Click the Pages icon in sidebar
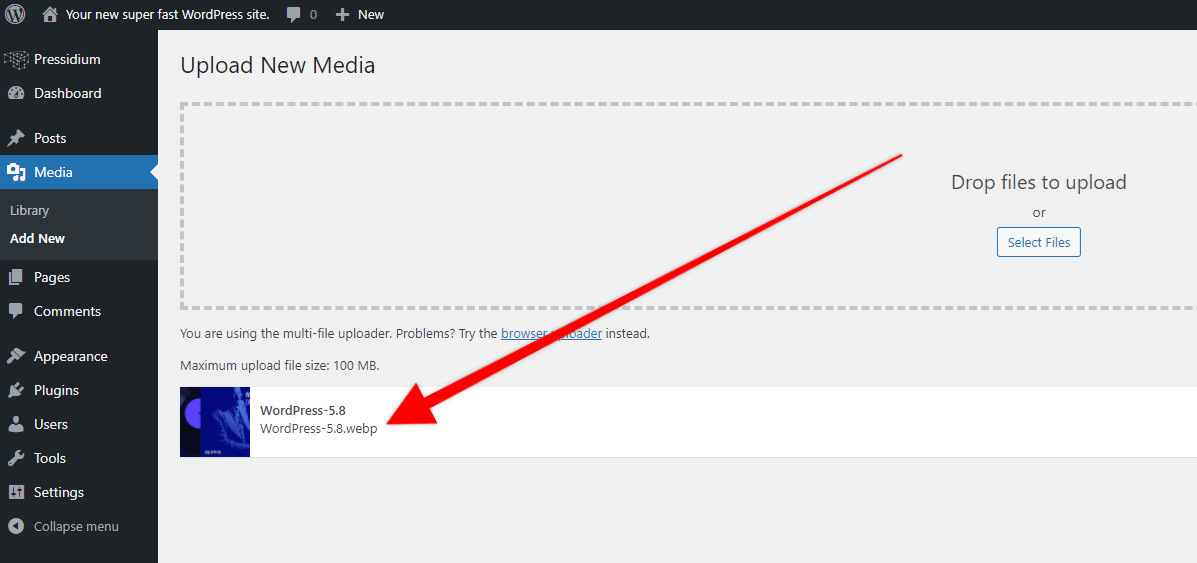Viewport: 1197px width, 563px height. pos(16,277)
